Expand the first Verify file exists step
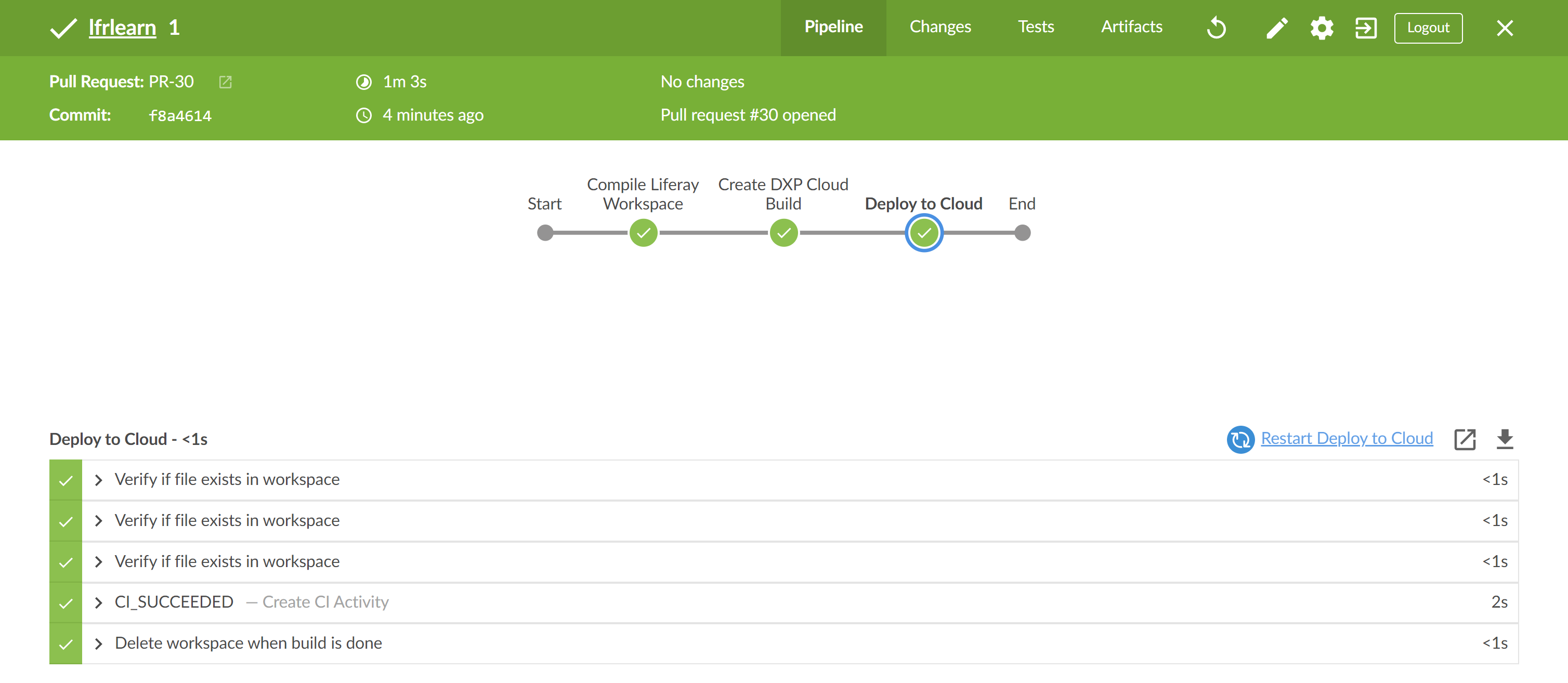The height and width of the screenshot is (683, 1568). coord(99,479)
